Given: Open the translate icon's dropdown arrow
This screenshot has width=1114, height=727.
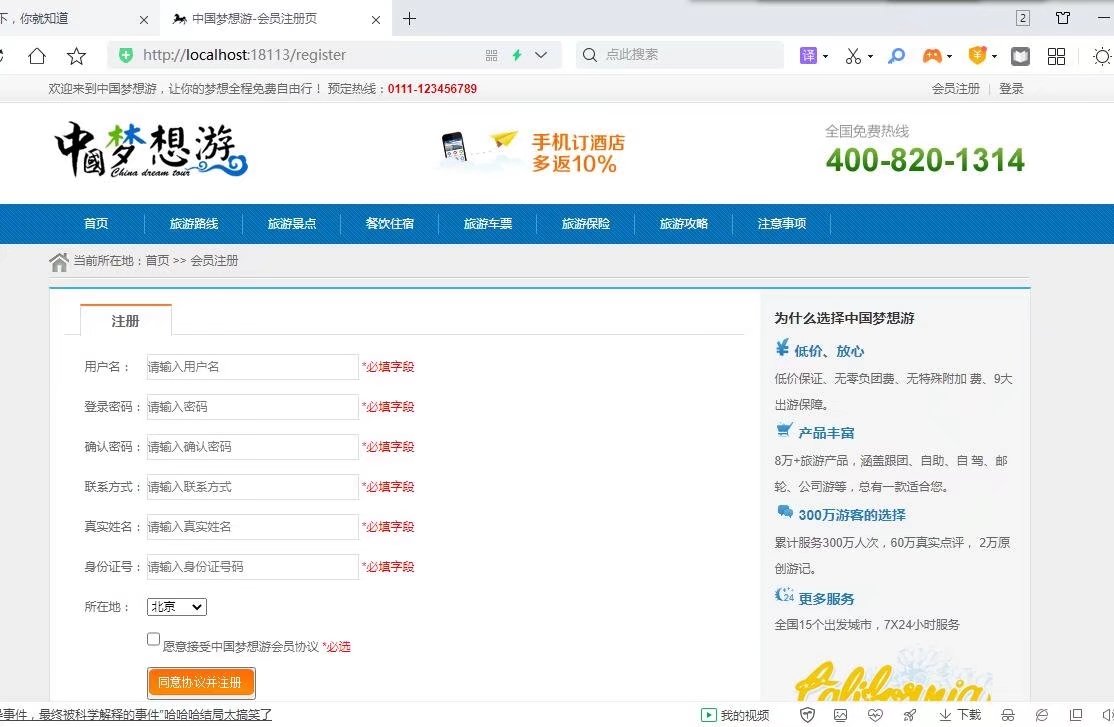Looking at the screenshot, I should [825, 55].
